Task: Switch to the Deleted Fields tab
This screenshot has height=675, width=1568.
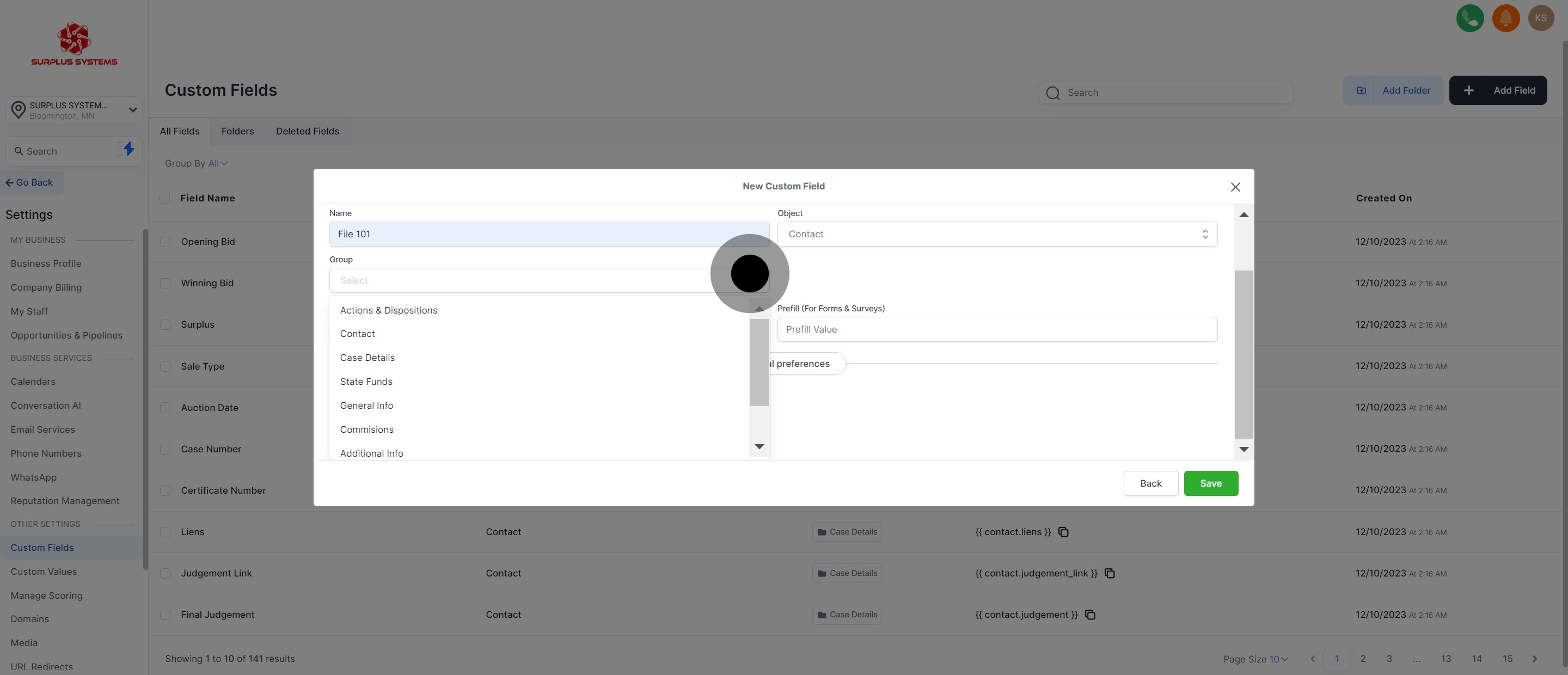Action: pyautogui.click(x=308, y=132)
